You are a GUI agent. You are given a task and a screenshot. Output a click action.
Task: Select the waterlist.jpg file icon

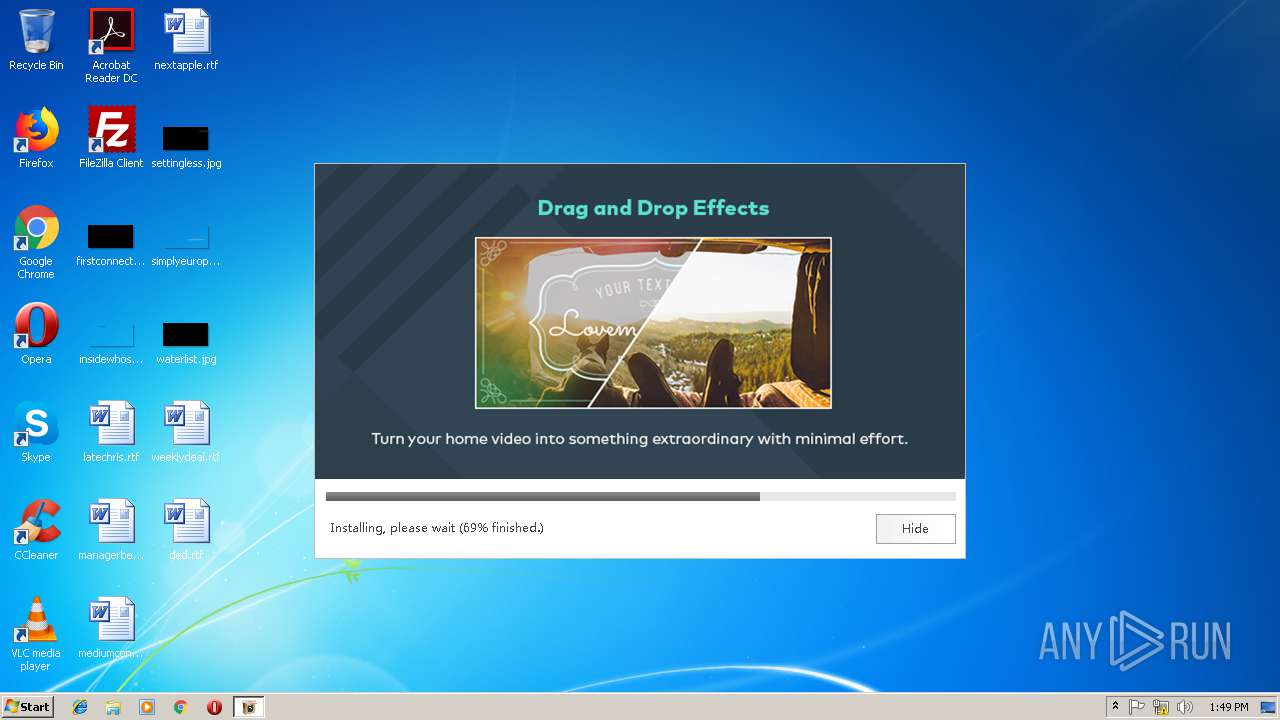click(186, 342)
